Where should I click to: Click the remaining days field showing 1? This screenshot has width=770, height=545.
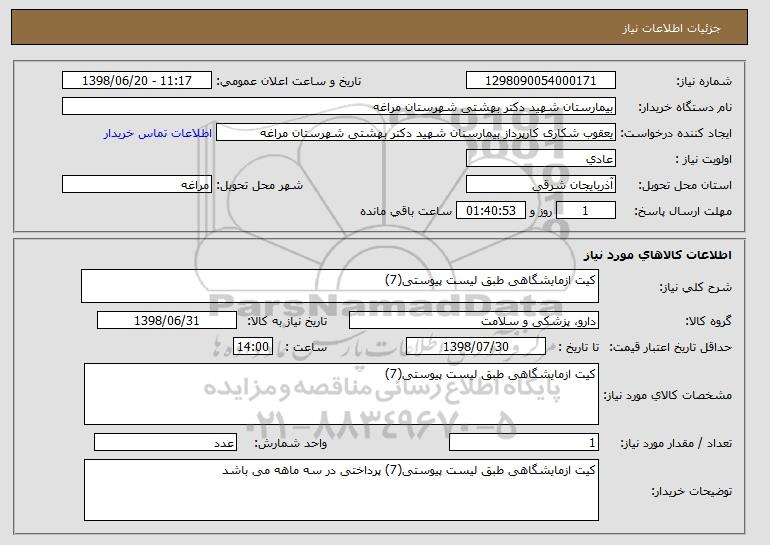[x=585, y=211]
